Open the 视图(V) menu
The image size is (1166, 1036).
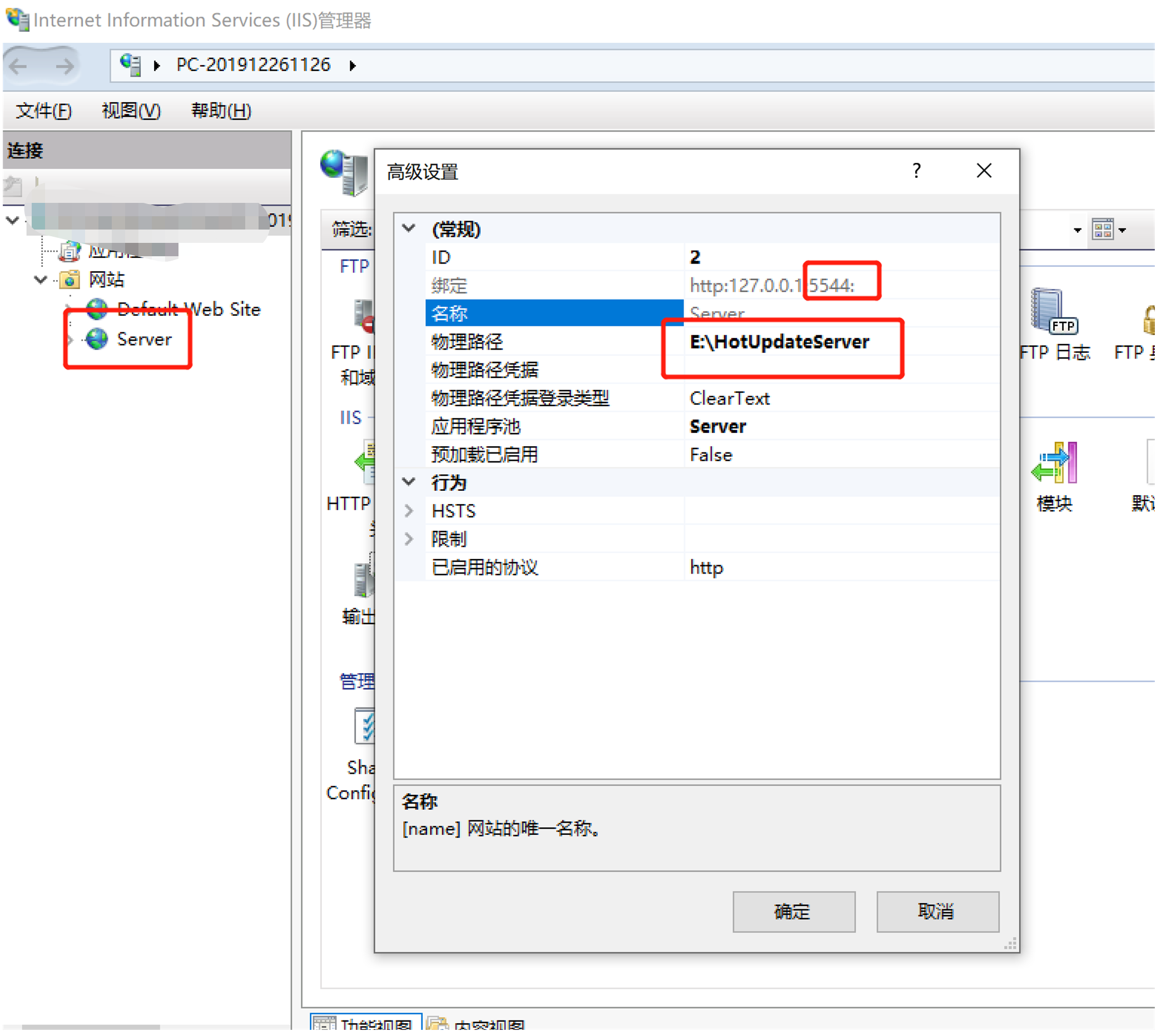[131, 111]
